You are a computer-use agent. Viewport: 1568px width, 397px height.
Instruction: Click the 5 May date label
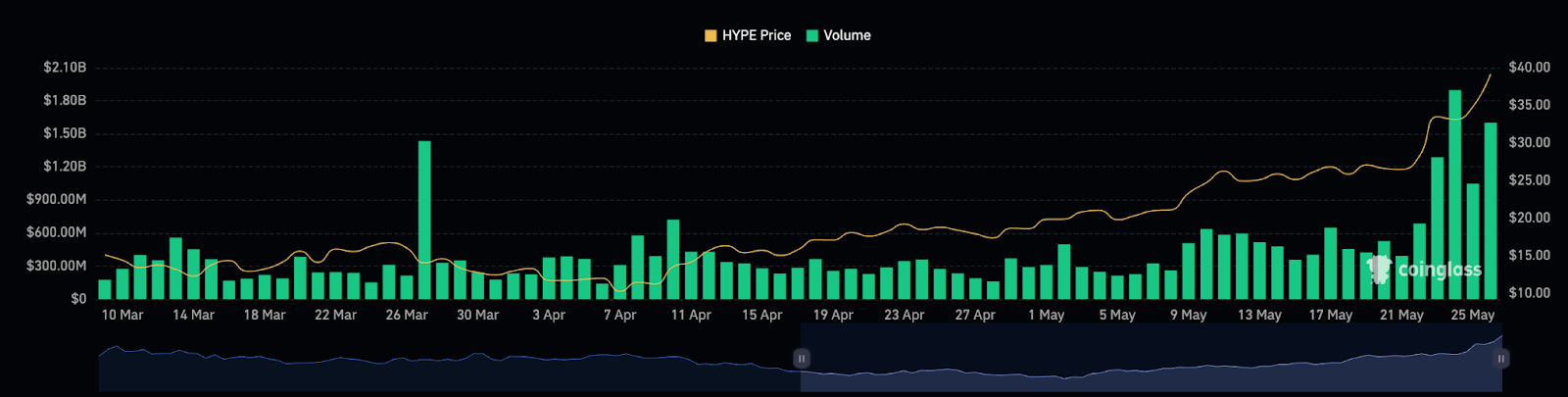point(1117,315)
